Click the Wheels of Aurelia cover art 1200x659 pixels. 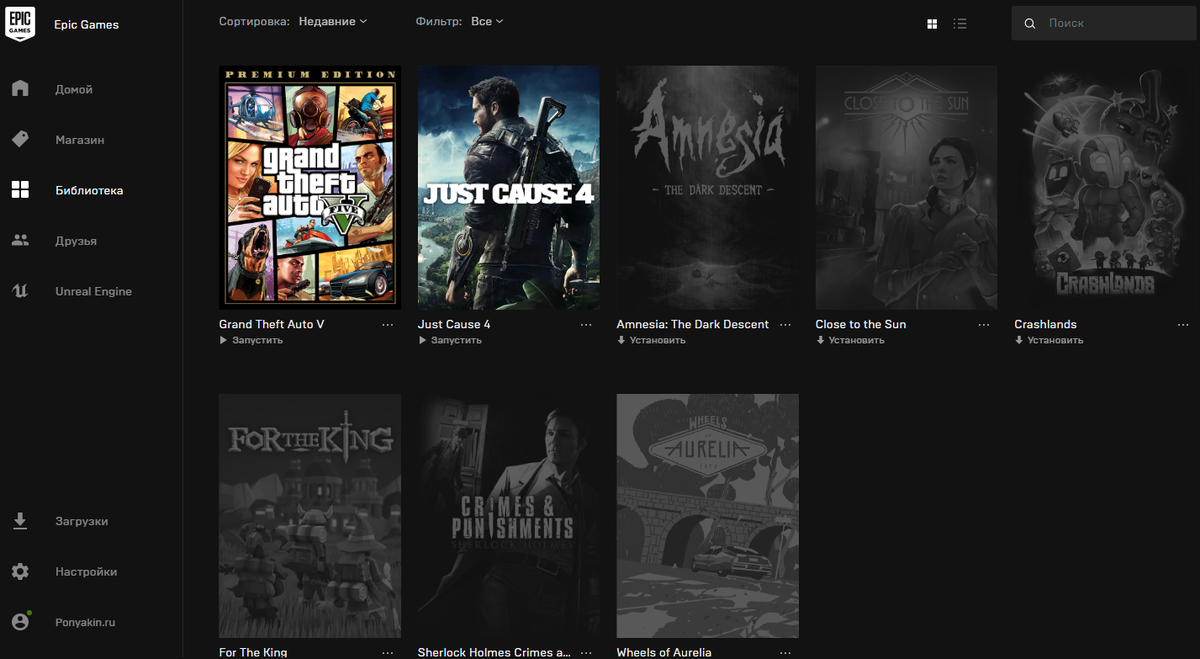(708, 516)
